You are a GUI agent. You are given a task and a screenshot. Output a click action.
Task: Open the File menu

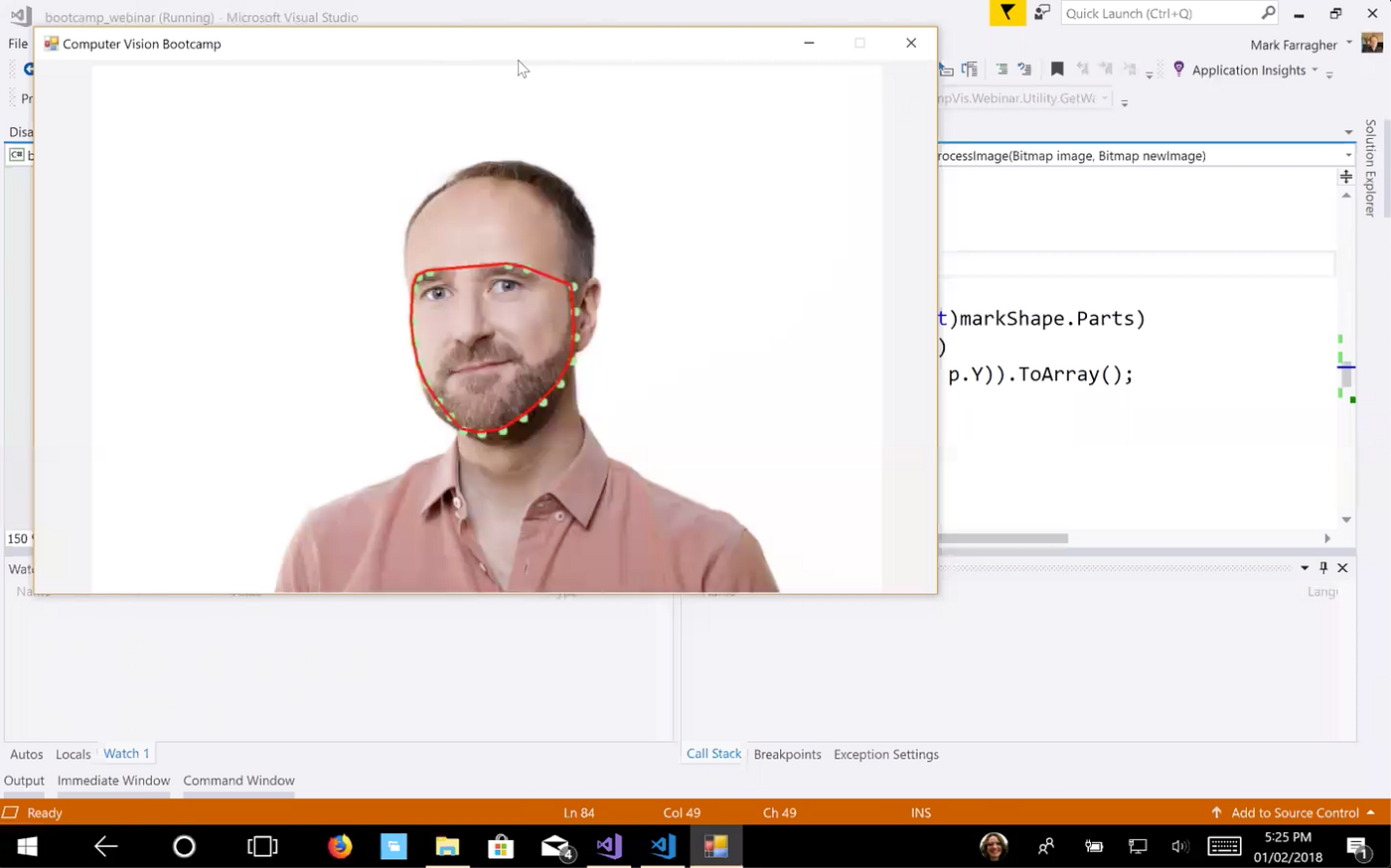(17, 44)
